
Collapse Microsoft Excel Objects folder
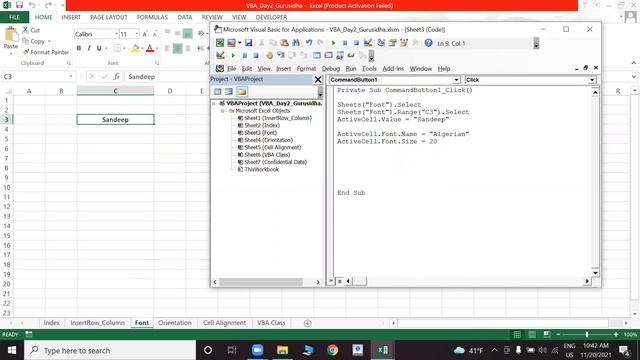[x=223, y=111]
